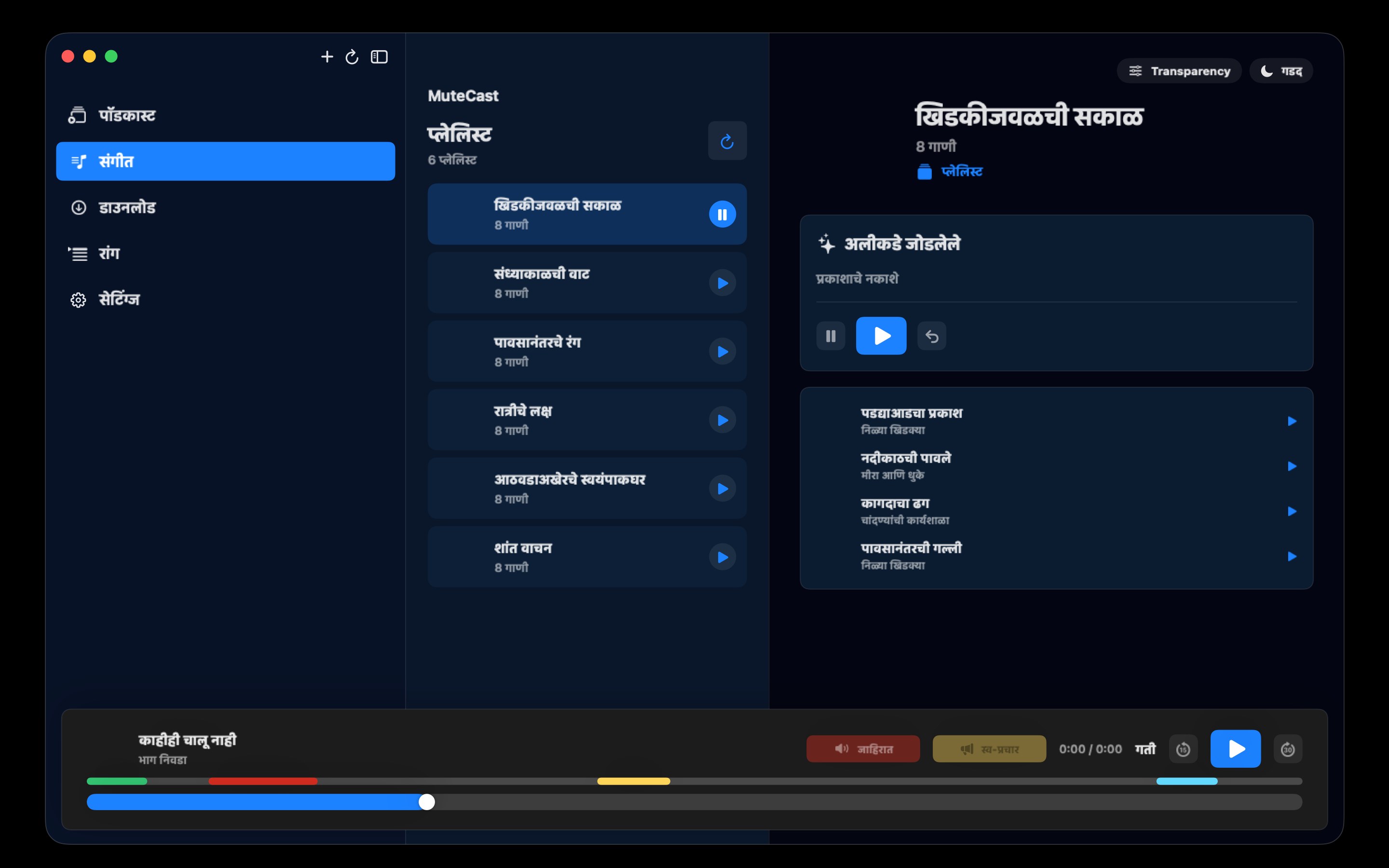Click the green segment marker on timeline
The height and width of the screenshot is (868, 1389).
coord(117,781)
